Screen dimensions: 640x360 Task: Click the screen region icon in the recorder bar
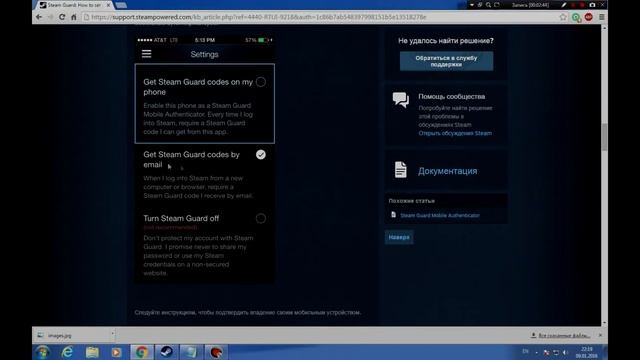497,5
